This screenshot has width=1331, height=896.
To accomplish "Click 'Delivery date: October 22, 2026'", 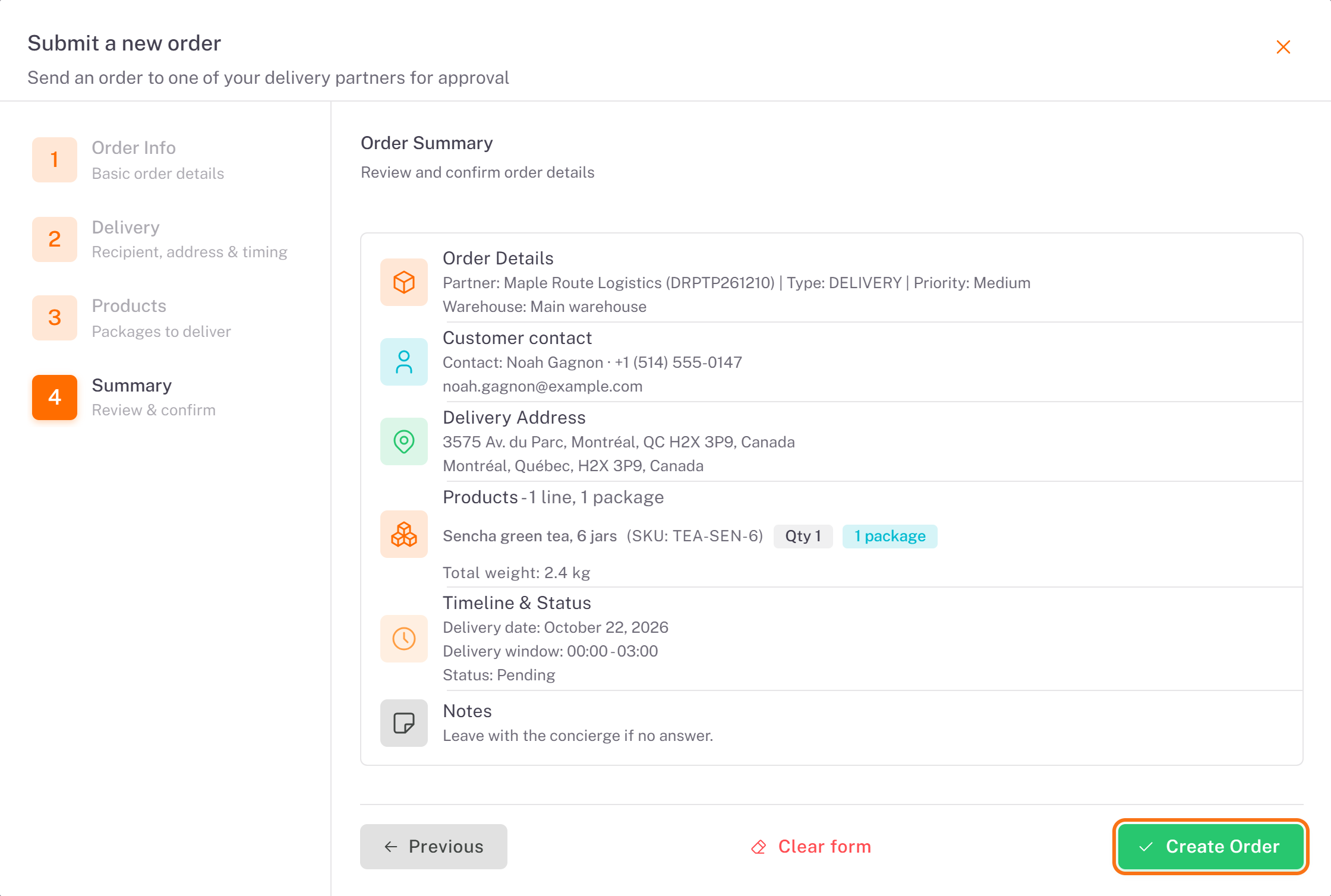I will (556, 627).
